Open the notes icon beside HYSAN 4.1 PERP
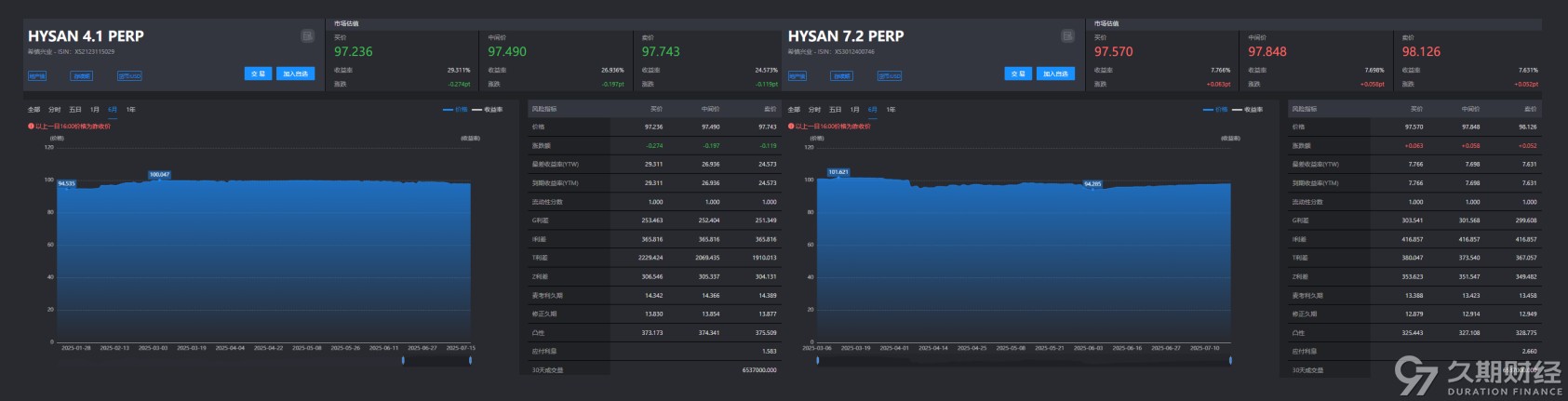The width and height of the screenshot is (1568, 401). click(x=307, y=35)
